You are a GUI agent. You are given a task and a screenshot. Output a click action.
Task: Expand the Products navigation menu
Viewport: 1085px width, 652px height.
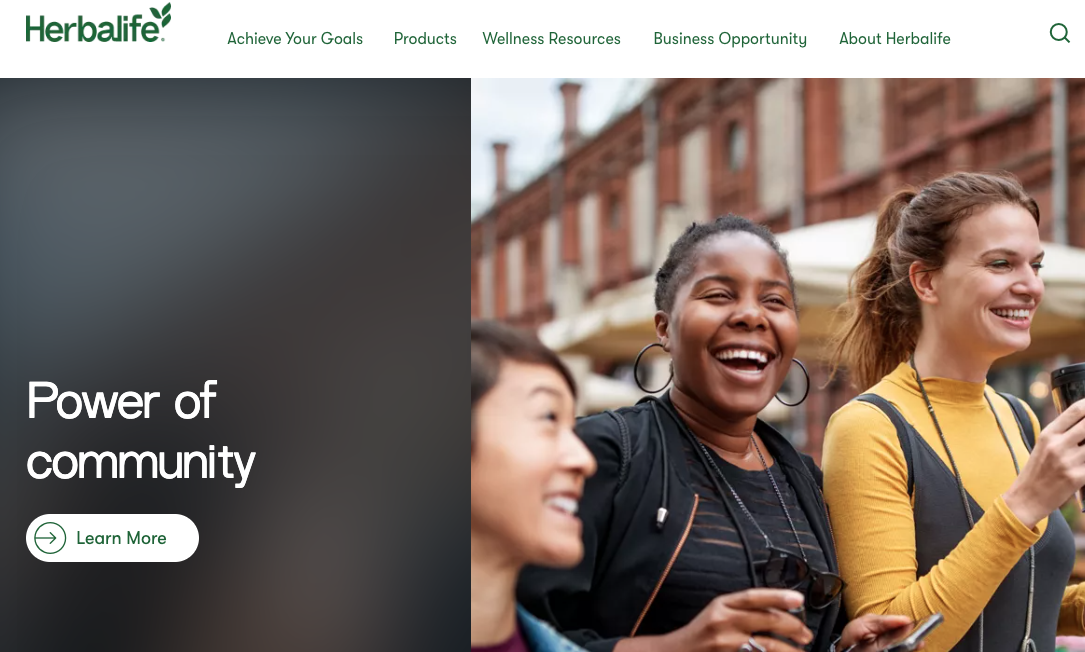click(x=425, y=39)
